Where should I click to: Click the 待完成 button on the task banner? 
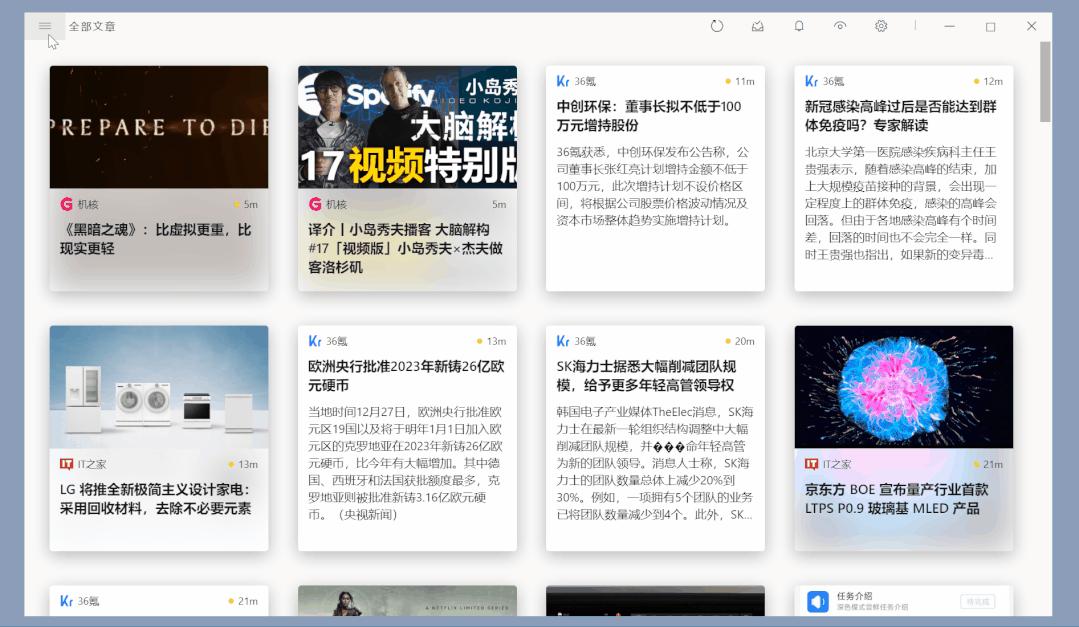tap(977, 599)
